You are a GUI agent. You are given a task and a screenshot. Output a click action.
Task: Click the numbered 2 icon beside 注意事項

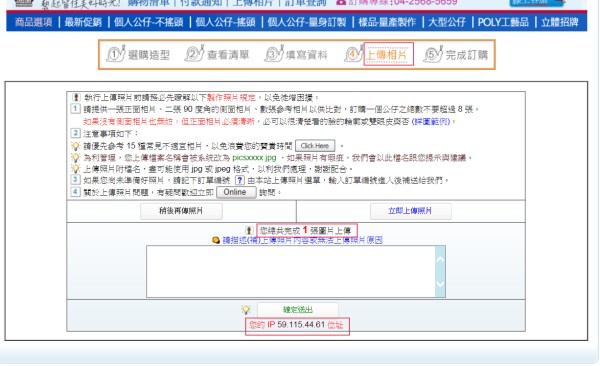[x=75, y=133]
